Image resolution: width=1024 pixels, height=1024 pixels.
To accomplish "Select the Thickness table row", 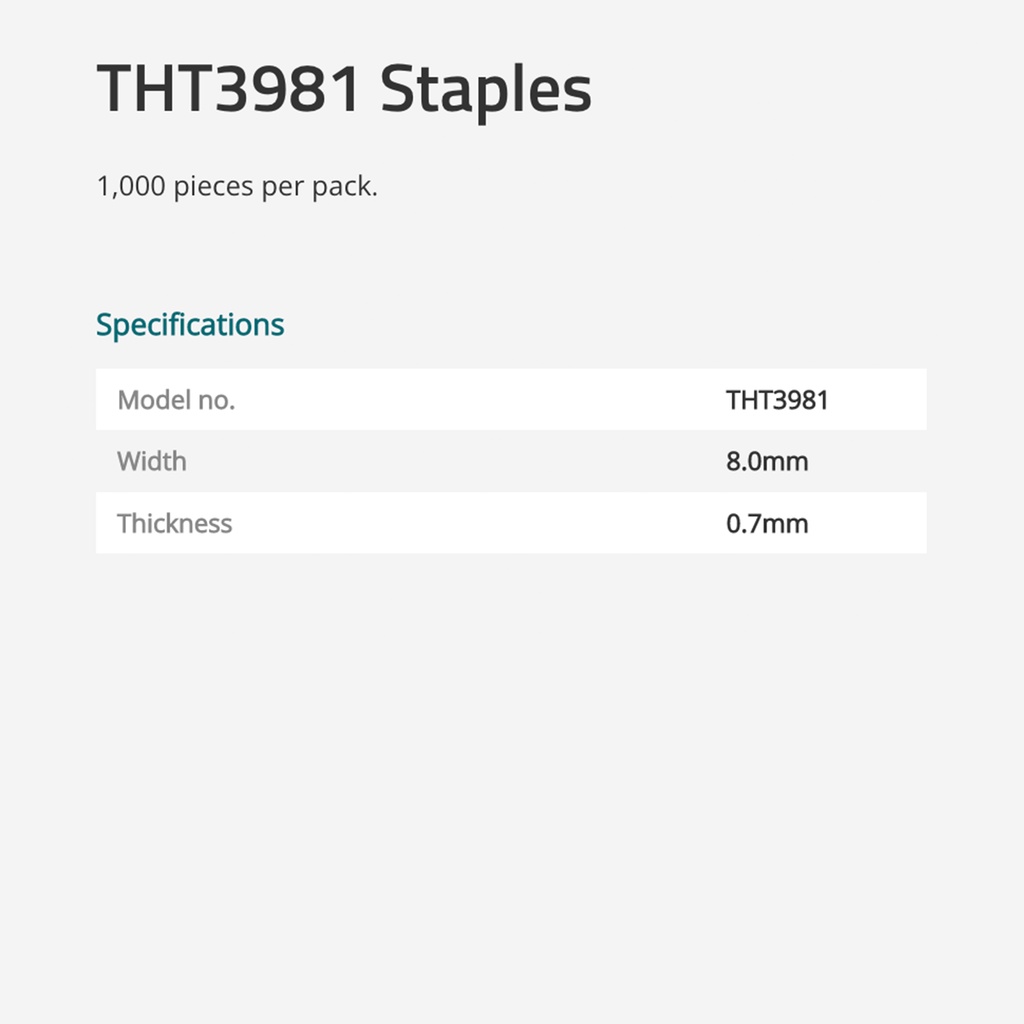I will (510, 523).
